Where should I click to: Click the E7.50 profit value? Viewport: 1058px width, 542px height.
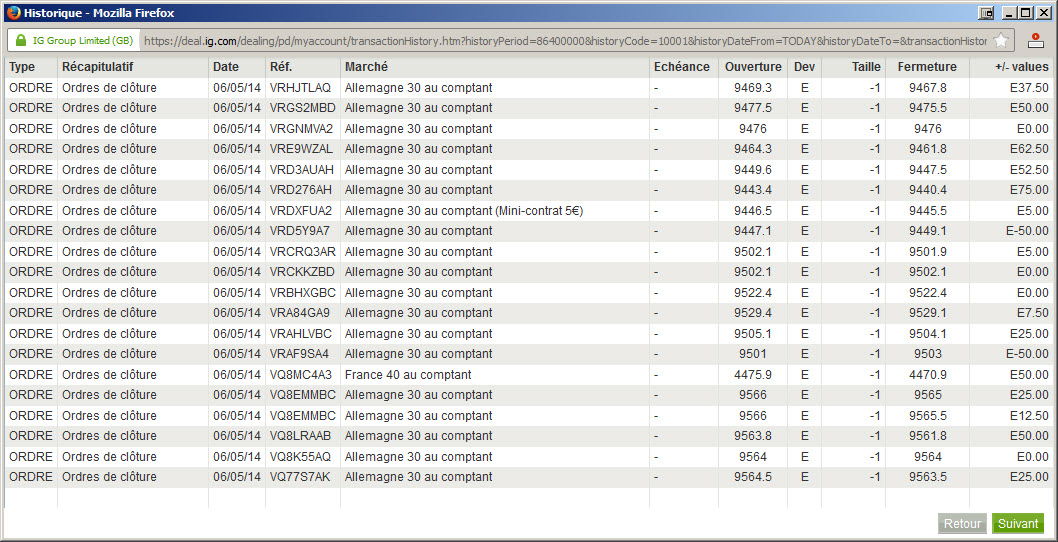coord(1032,313)
